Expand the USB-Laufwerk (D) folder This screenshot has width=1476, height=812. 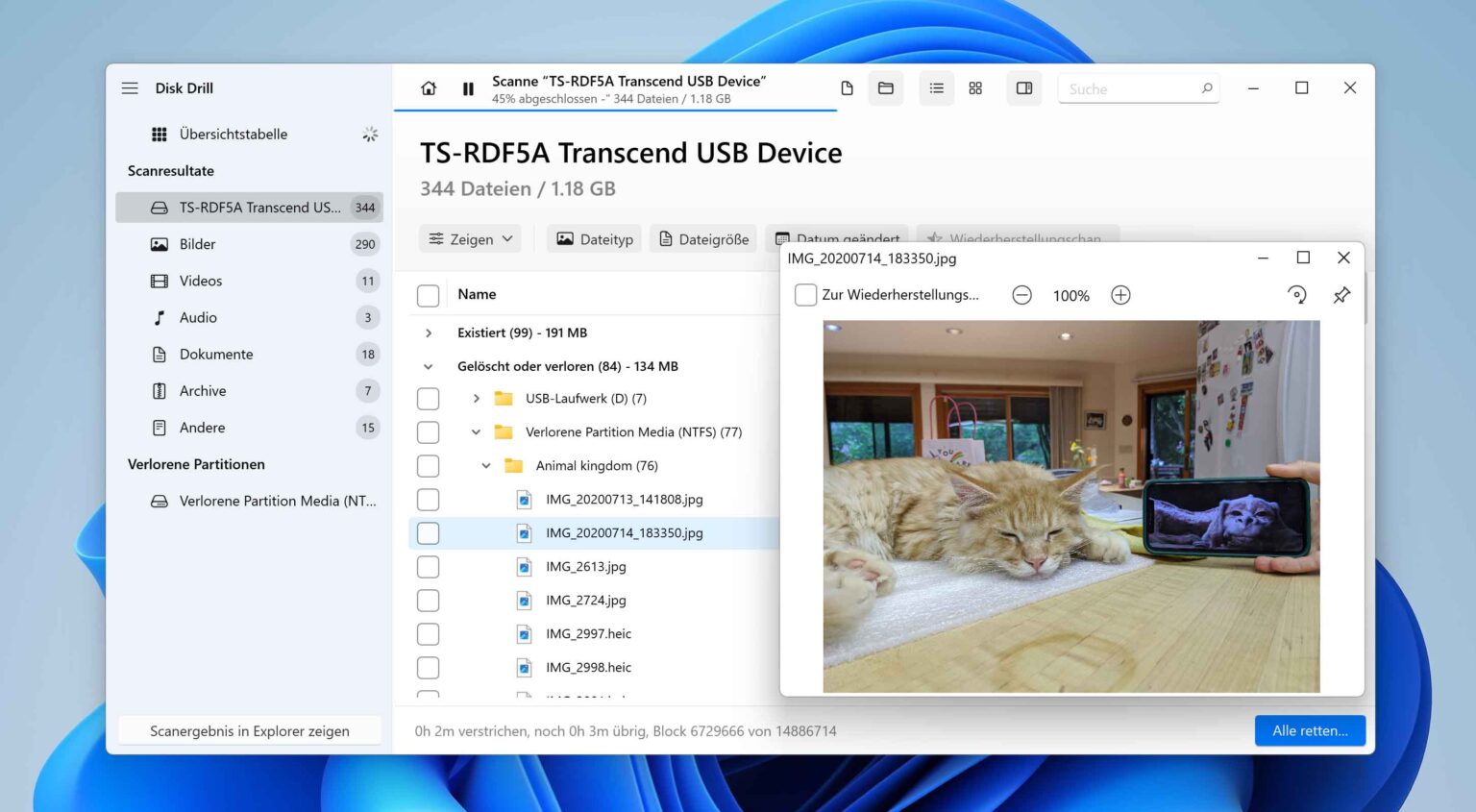[476, 398]
